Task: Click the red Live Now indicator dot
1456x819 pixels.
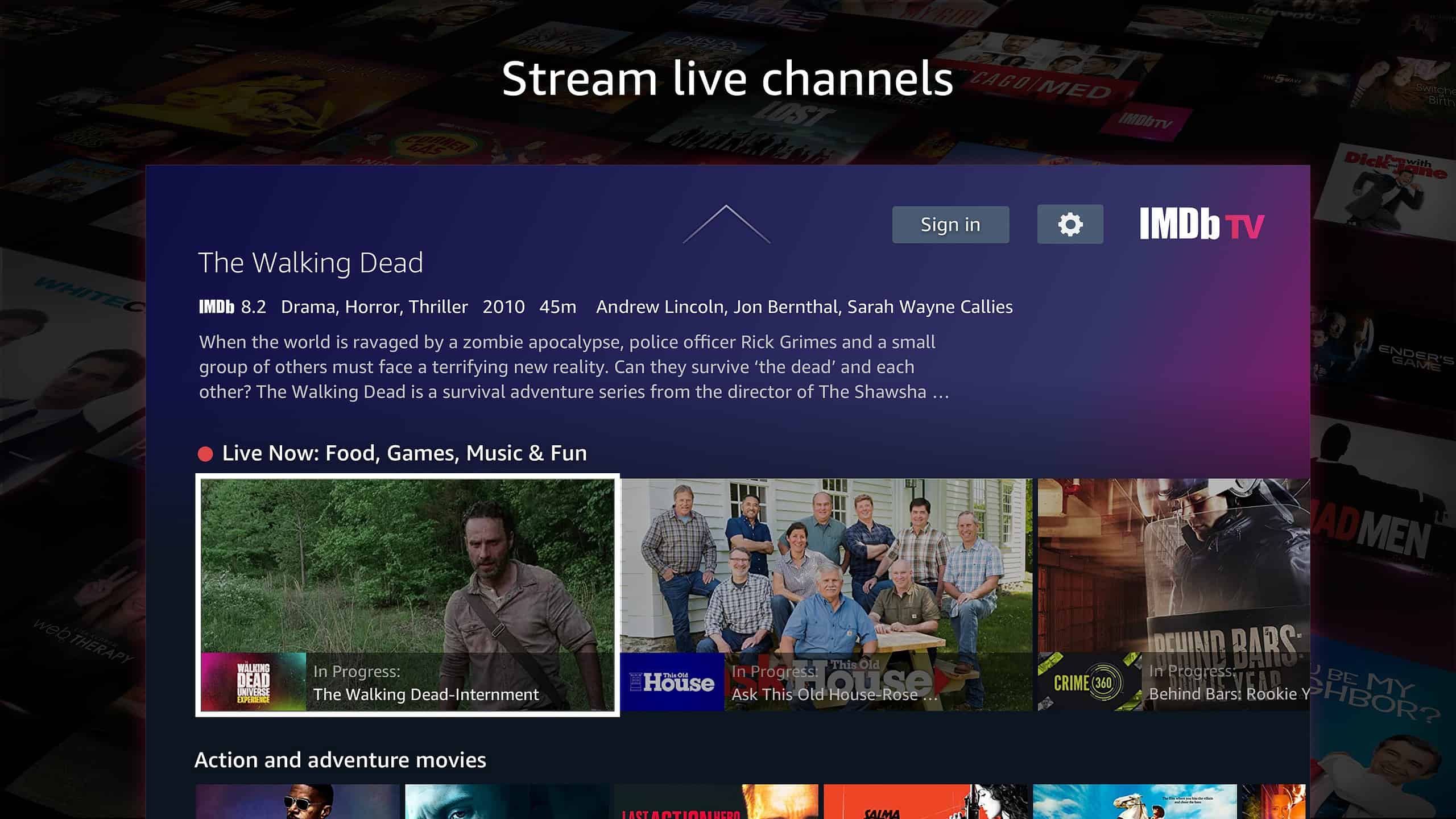Action: (x=204, y=453)
